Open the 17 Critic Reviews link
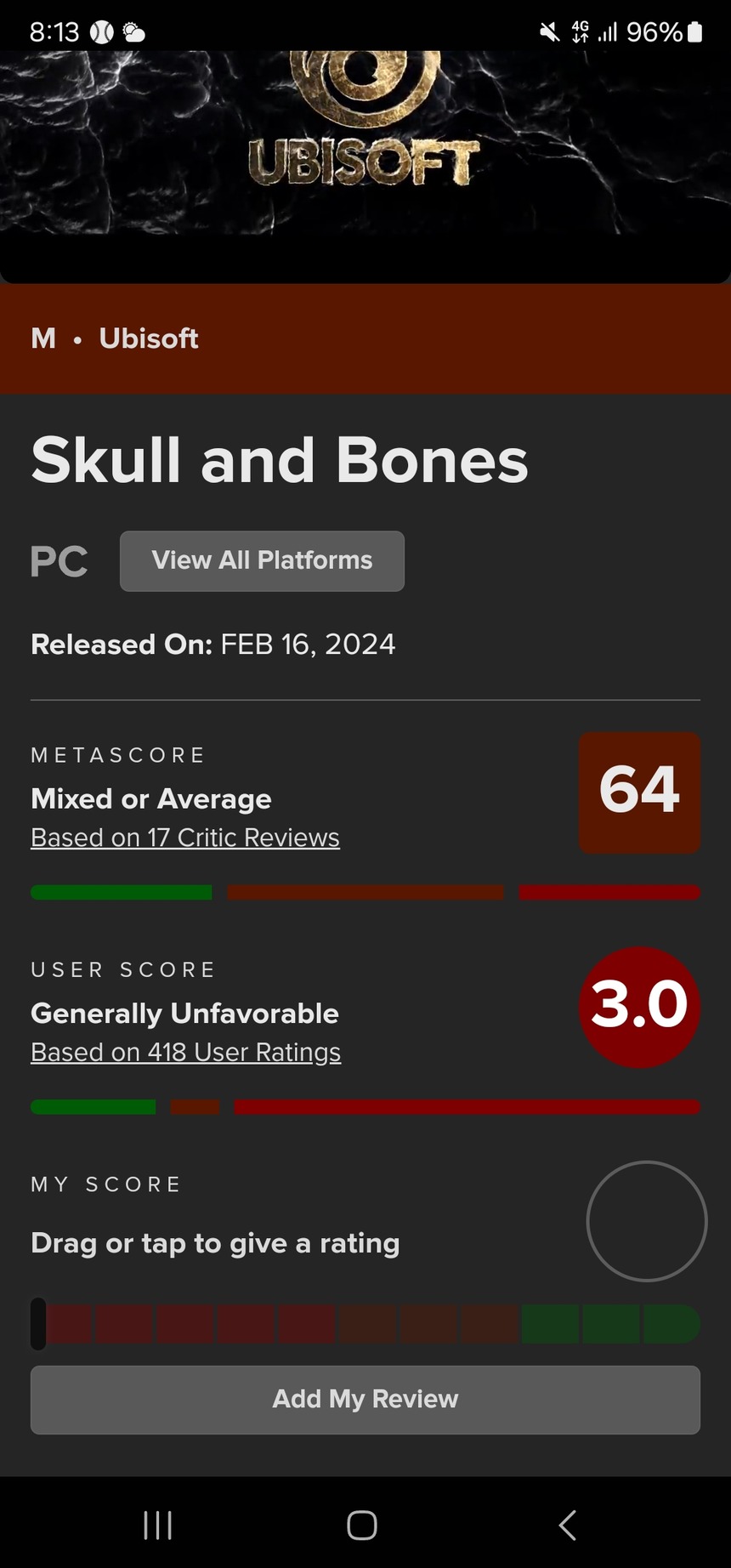 point(185,838)
